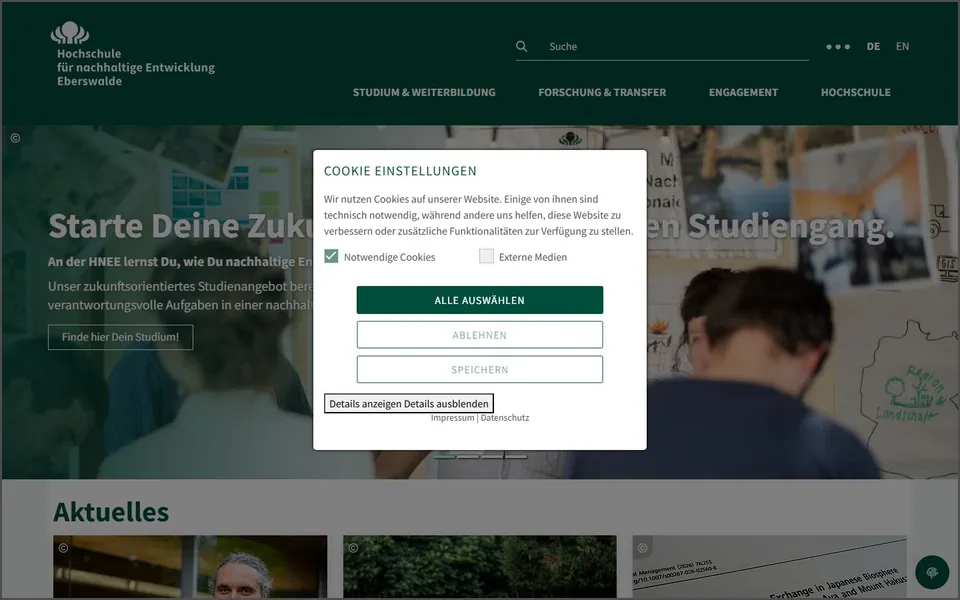Click the floating cookie settings icon
The height and width of the screenshot is (600, 960).
point(932,572)
